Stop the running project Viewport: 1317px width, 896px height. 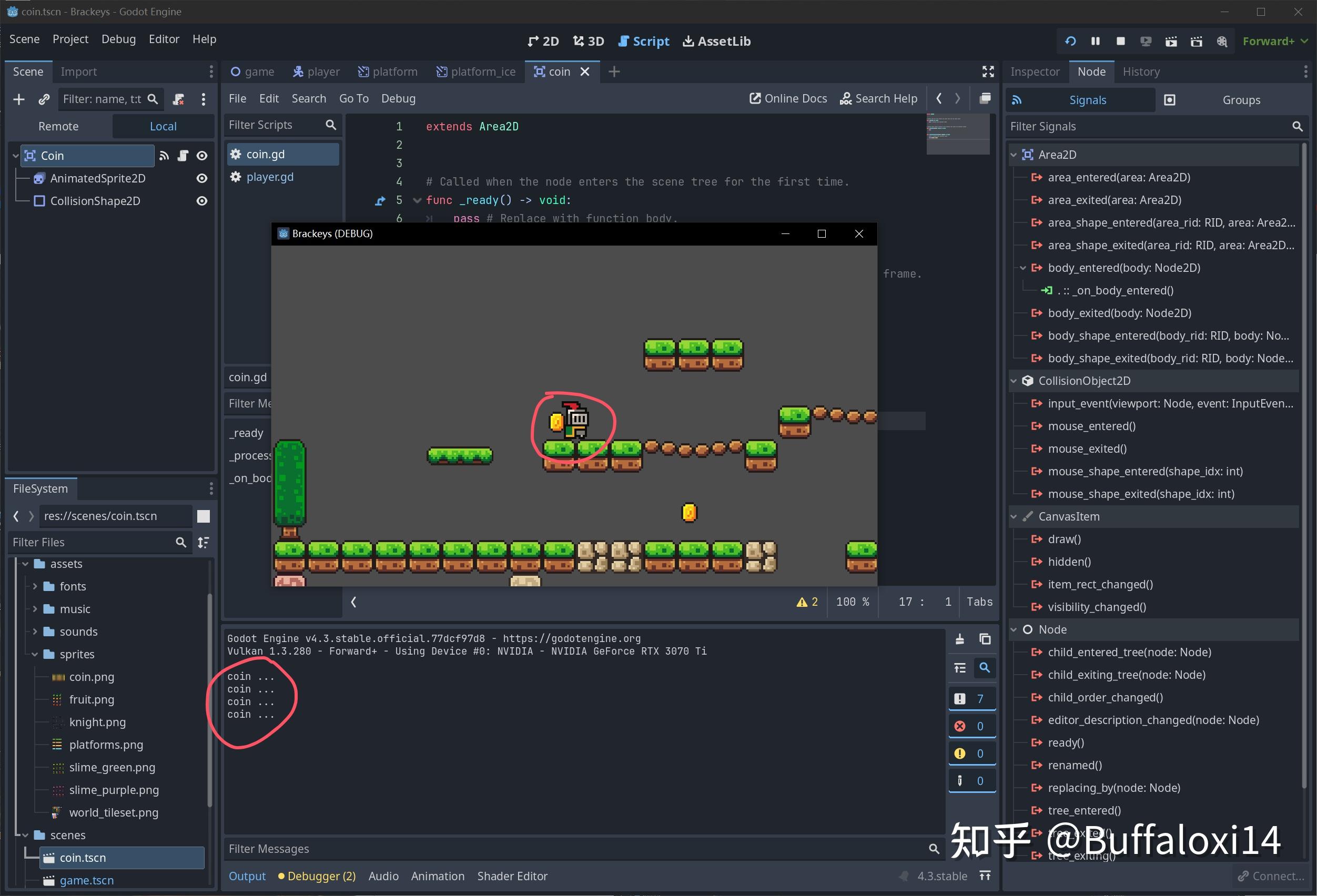[x=1120, y=42]
